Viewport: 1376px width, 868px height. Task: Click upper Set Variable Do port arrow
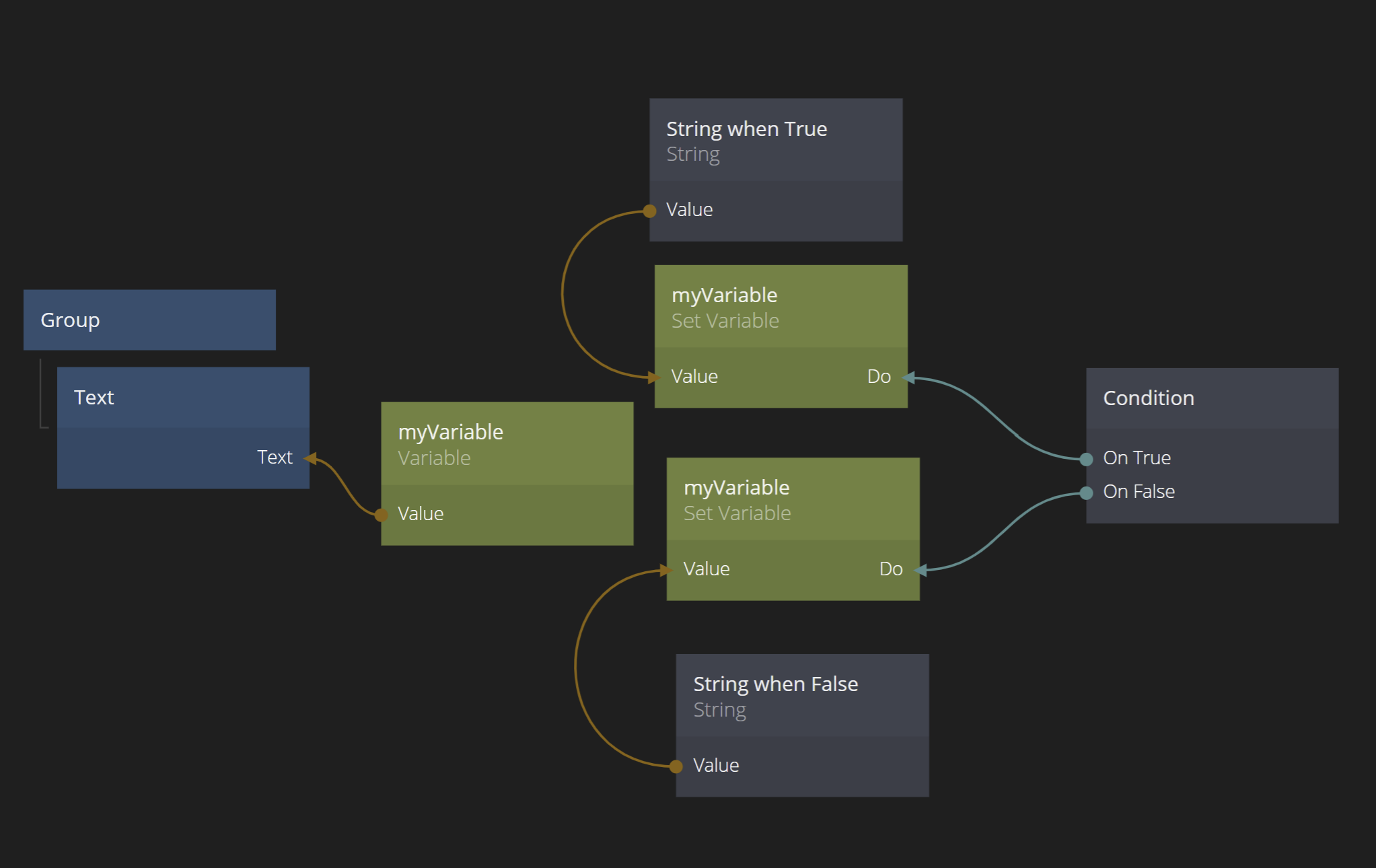click(x=909, y=378)
